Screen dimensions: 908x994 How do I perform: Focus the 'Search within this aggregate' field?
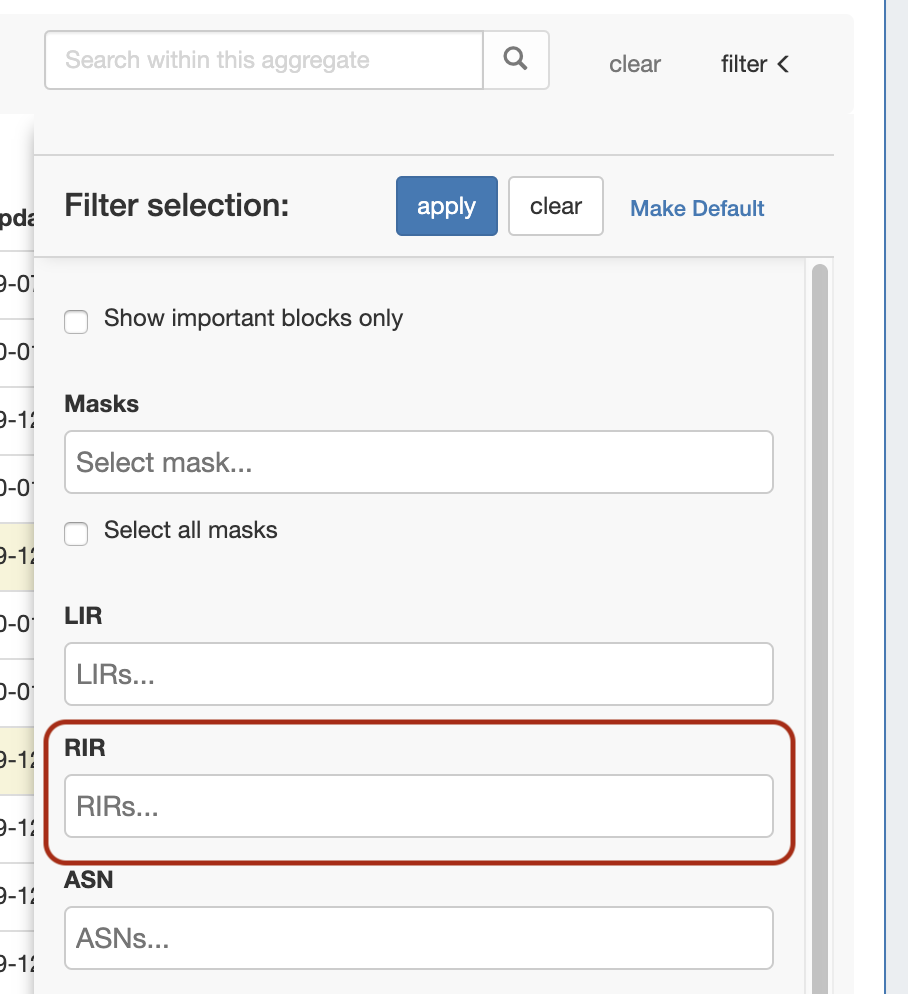tap(264, 60)
